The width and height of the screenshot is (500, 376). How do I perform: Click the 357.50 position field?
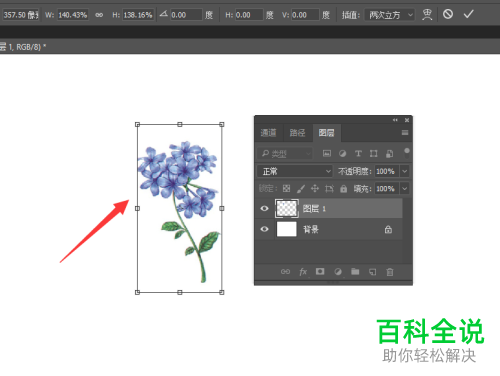pos(21,15)
